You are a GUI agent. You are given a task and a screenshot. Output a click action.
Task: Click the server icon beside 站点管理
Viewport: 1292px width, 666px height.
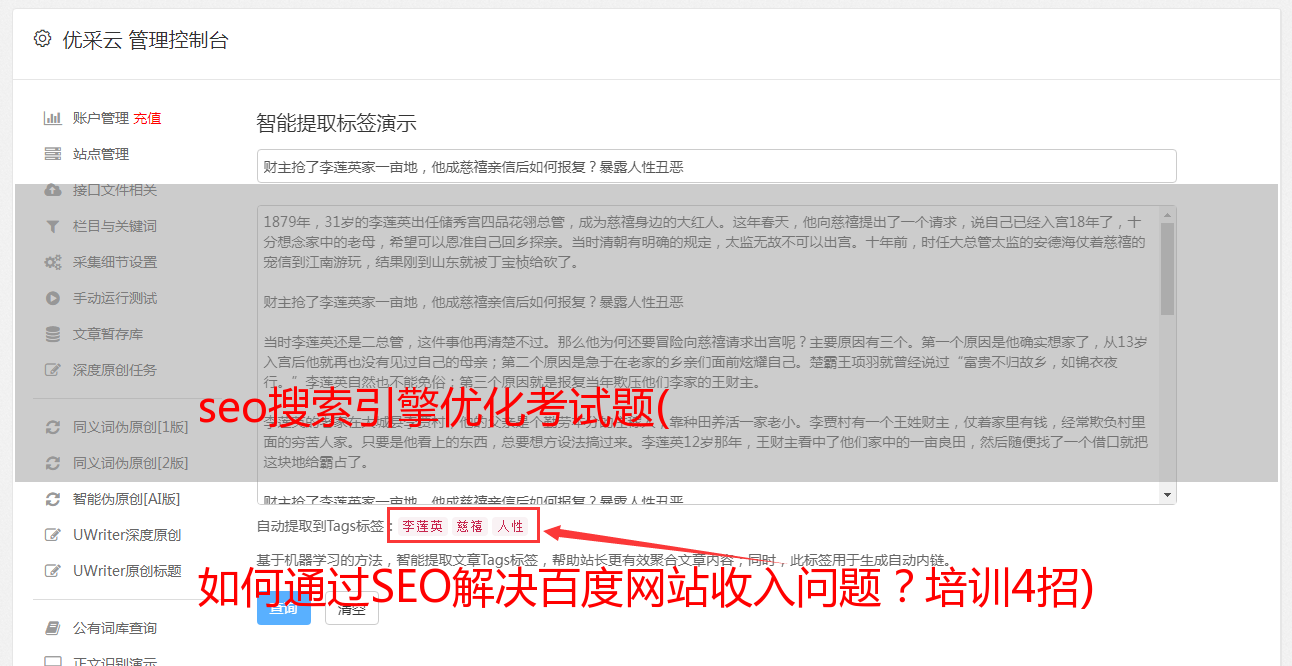click(x=53, y=154)
